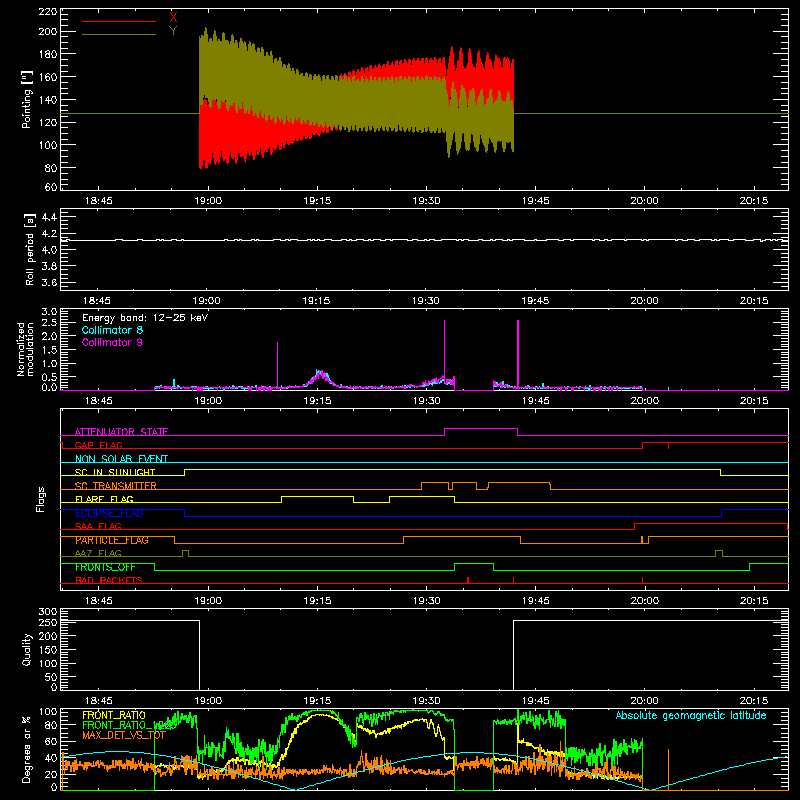This screenshot has width=800, height=800.
Task: Click the 19:15 tick under Pointing plot
Action: click(317, 201)
